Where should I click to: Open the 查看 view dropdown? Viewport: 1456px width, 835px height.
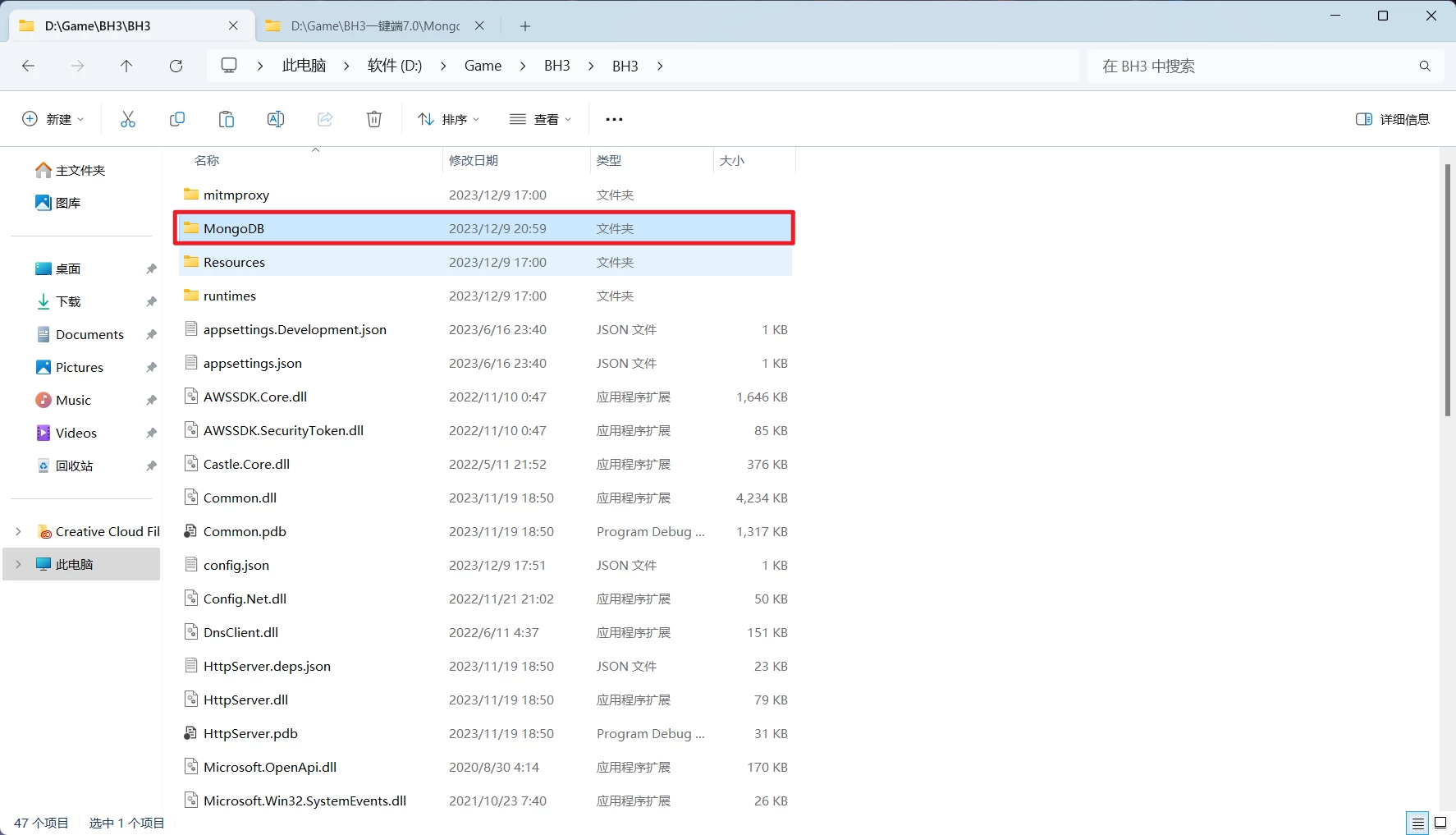click(x=540, y=119)
